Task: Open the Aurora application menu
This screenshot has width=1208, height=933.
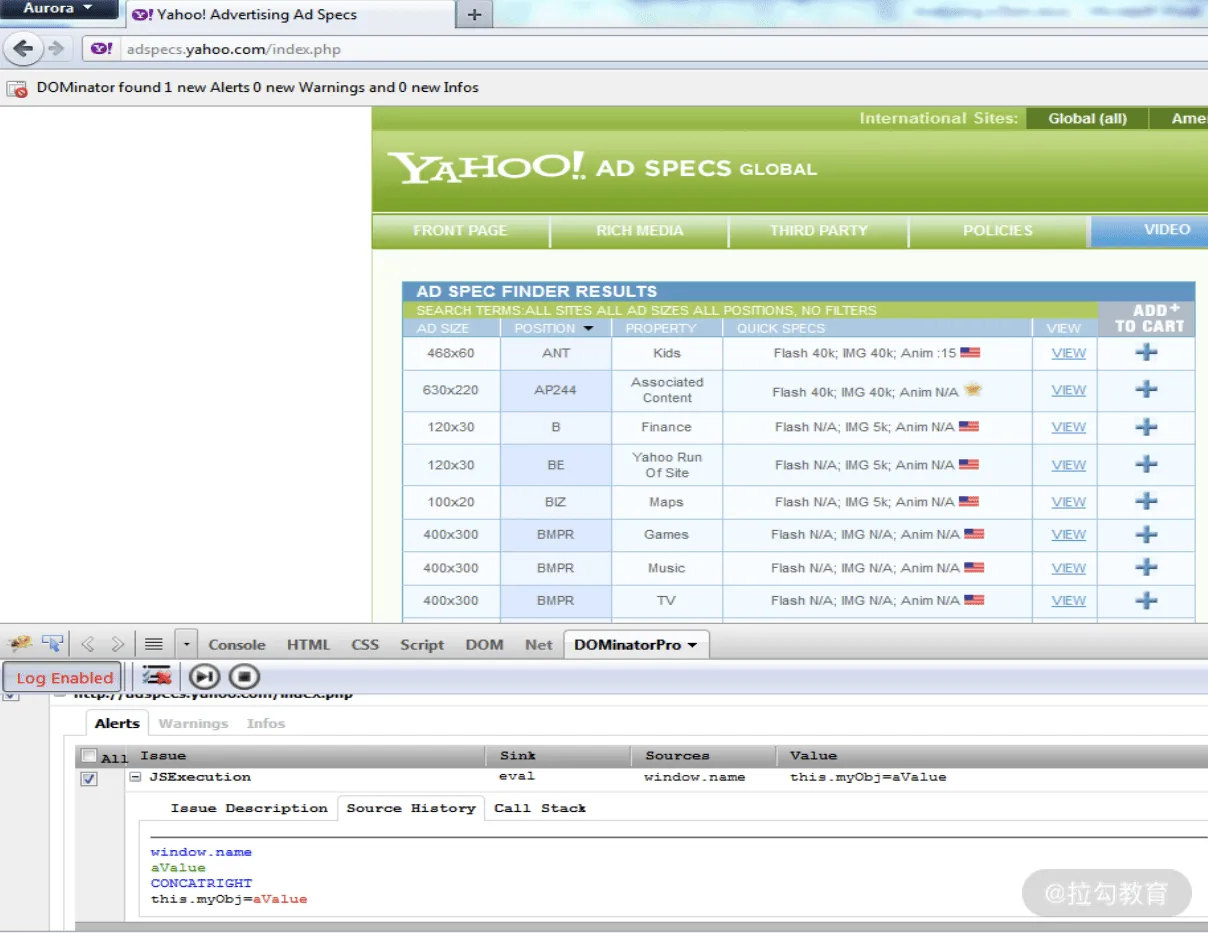Action: click(59, 8)
